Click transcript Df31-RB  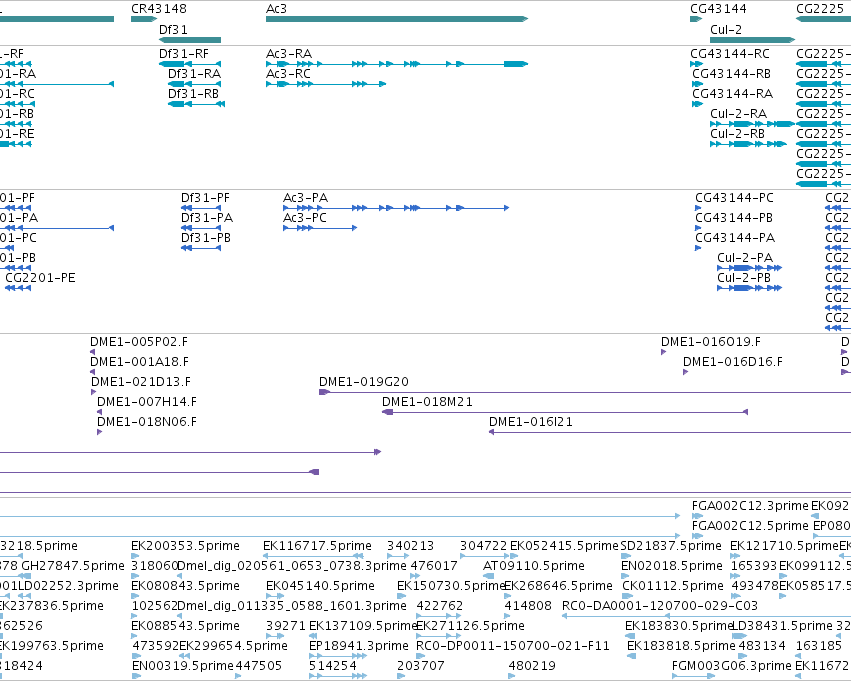(x=193, y=94)
